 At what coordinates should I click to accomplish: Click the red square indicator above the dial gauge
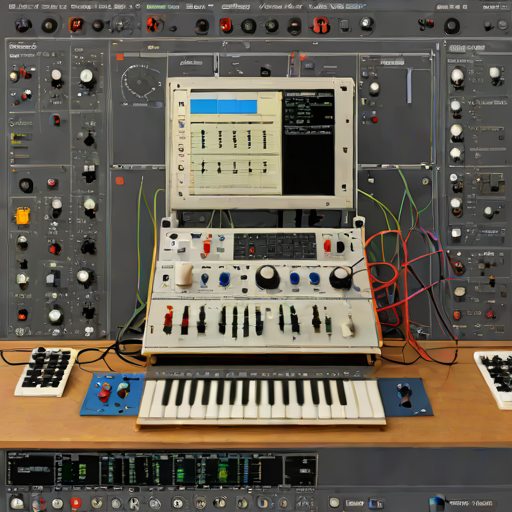[x=120, y=57]
